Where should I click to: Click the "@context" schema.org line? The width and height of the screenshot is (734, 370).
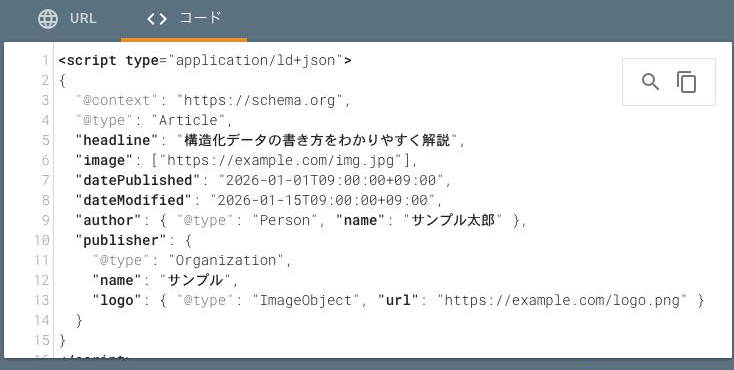tap(213, 100)
